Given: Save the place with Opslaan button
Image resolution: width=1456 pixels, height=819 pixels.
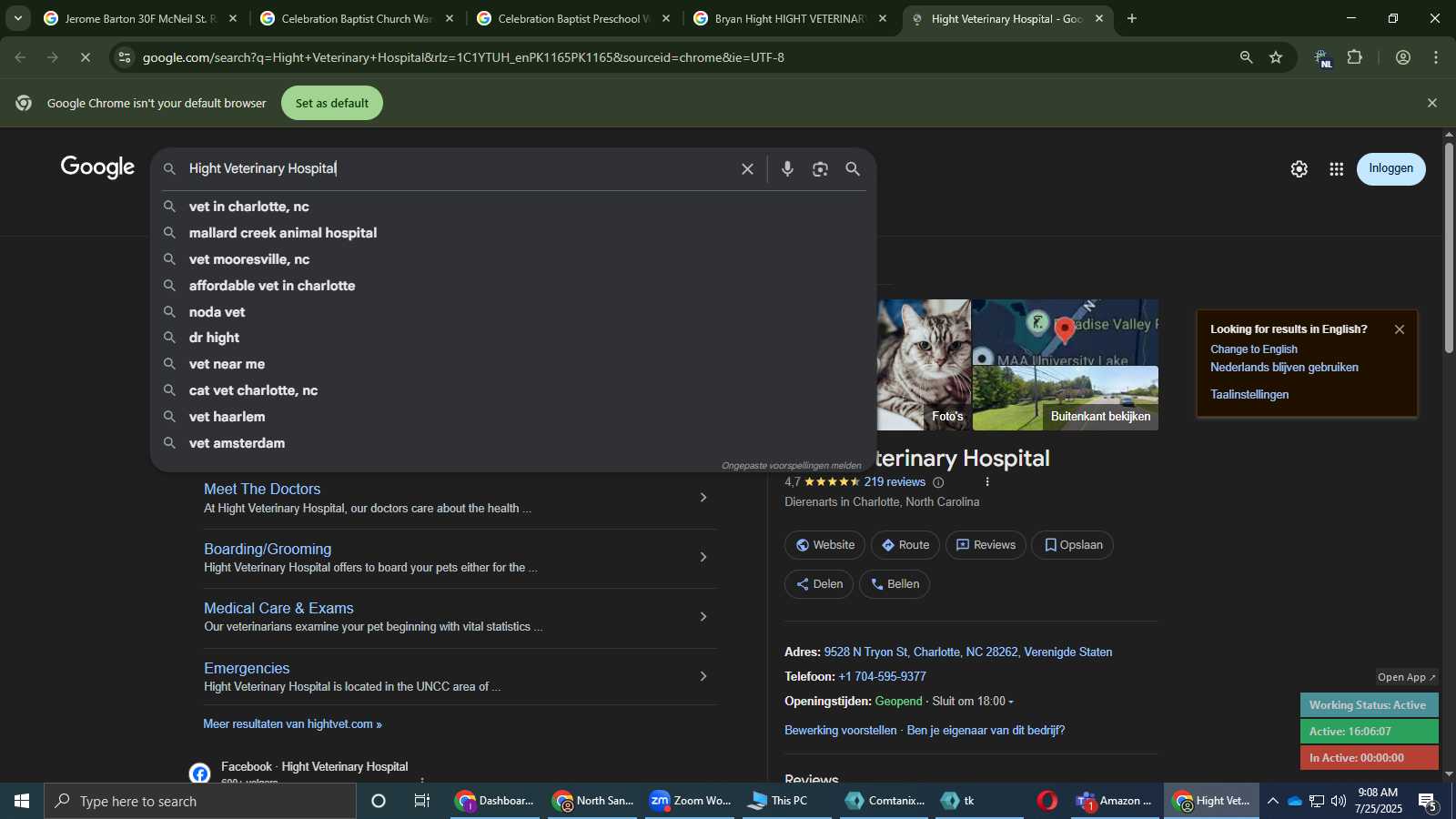Looking at the screenshot, I should [1072, 545].
